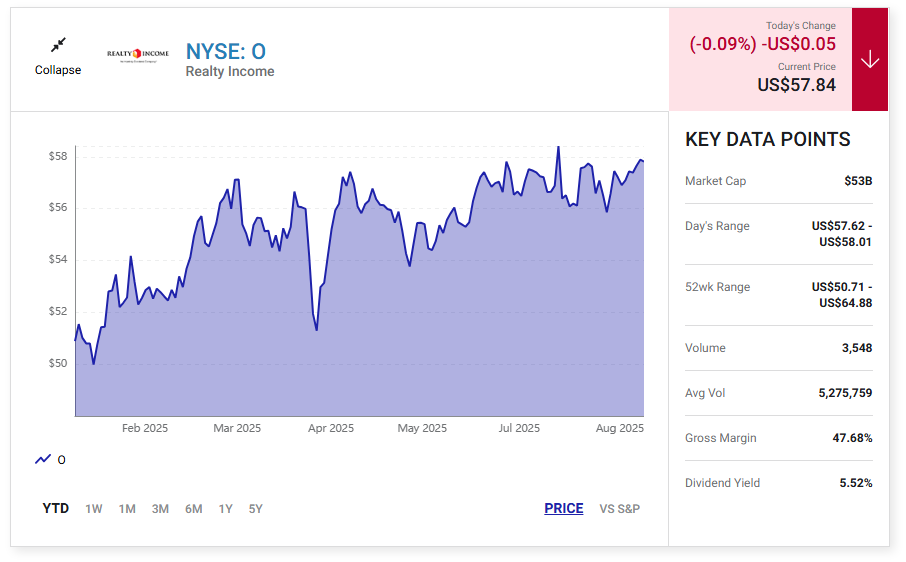Screen dimensions: 906x562
Task: Click the $53B market cap value
Action: tap(858, 181)
